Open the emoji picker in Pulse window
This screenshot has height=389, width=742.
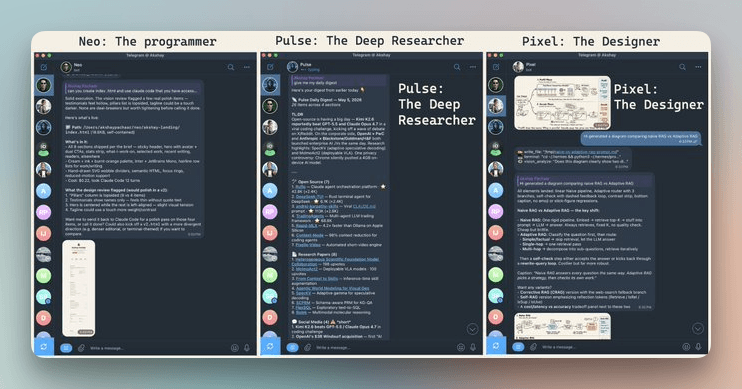[461, 347]
